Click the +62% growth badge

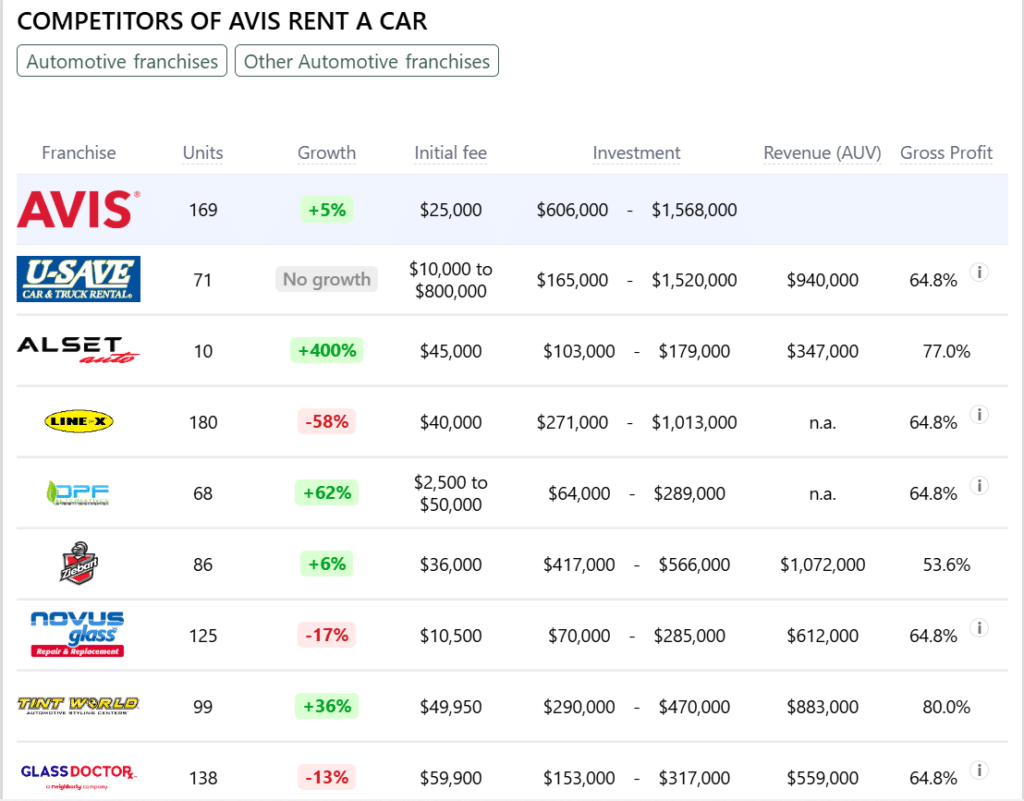[x=327, y=493]
